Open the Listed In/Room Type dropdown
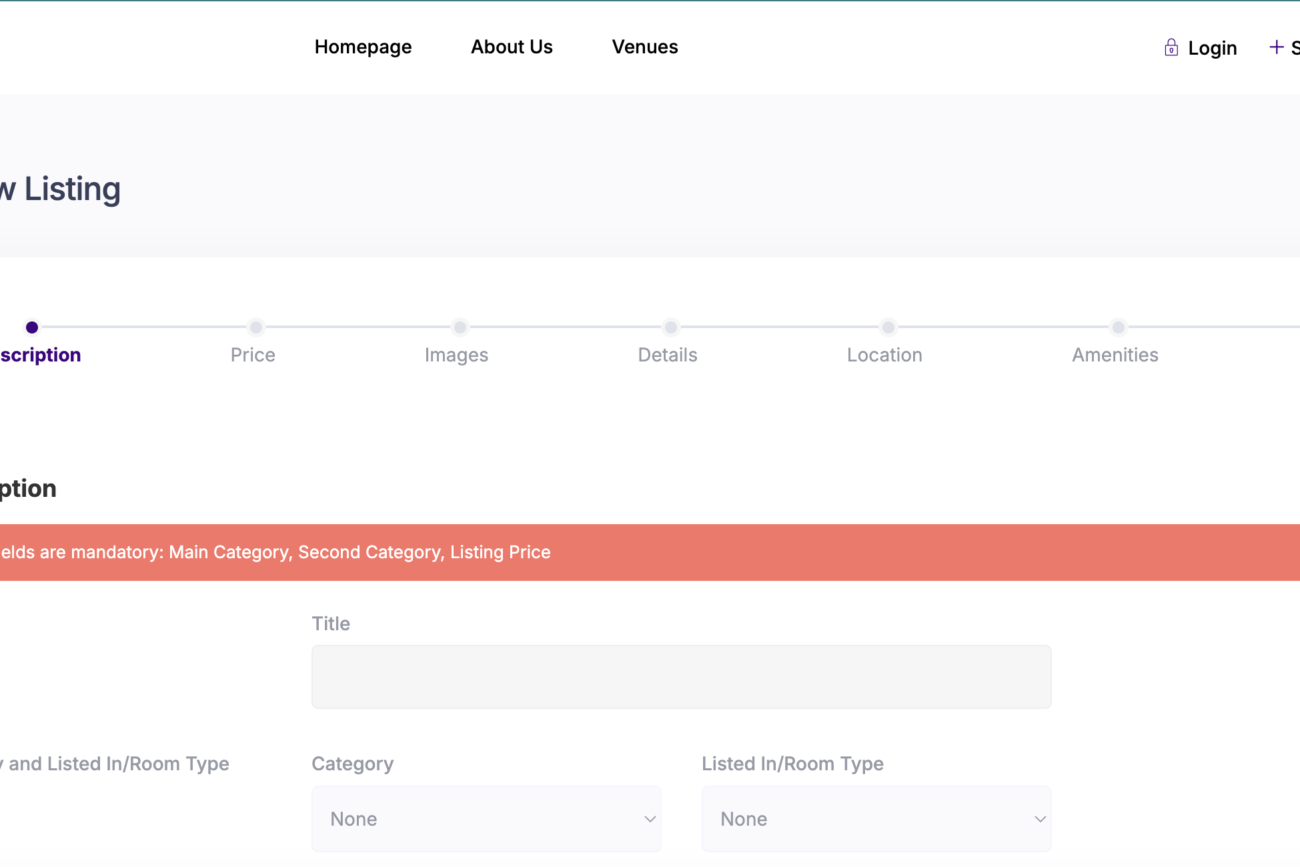The image size is (1300, 867). (876, 819)
